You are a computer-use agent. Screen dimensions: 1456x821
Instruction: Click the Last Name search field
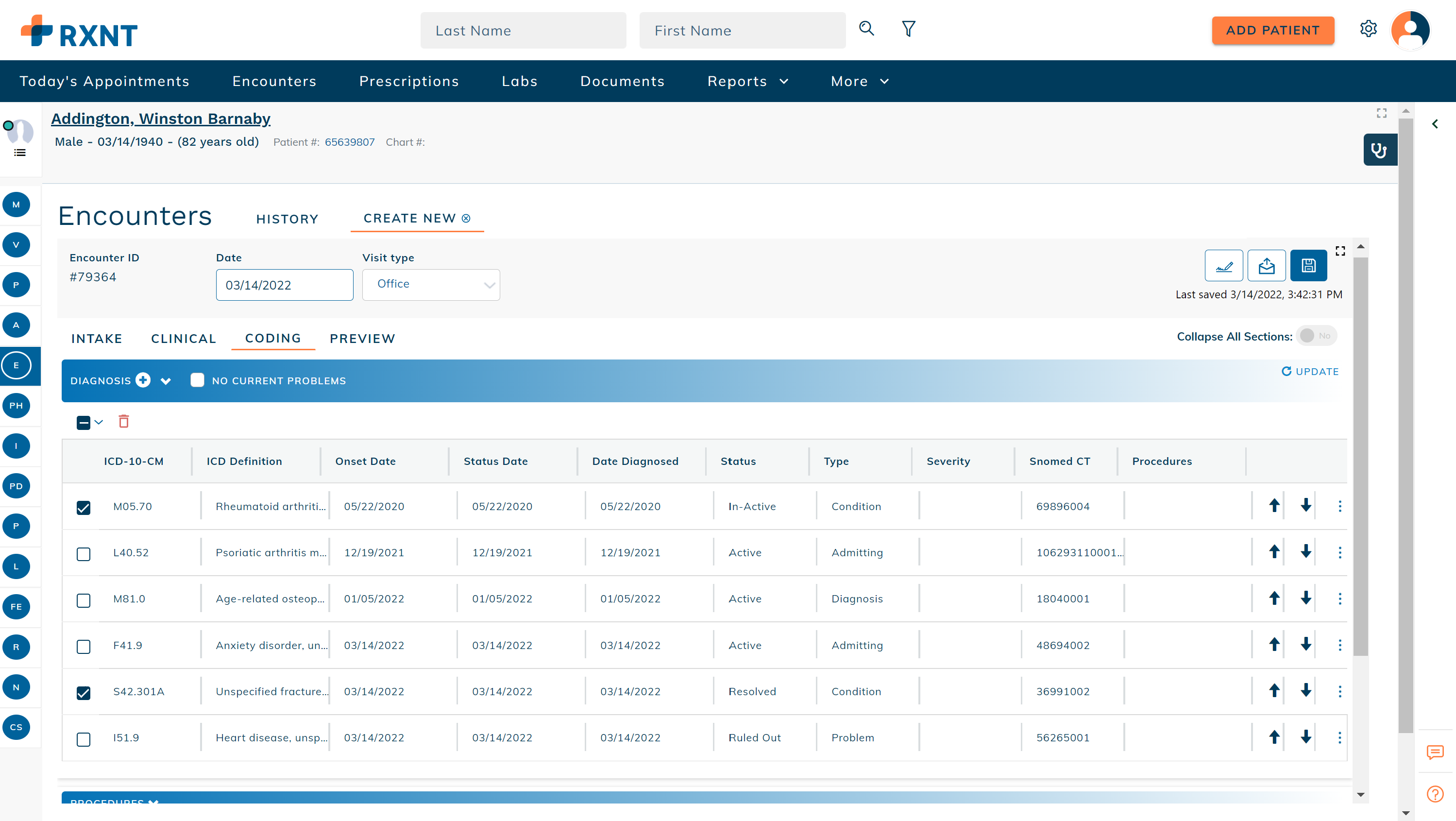pos(523,31)
